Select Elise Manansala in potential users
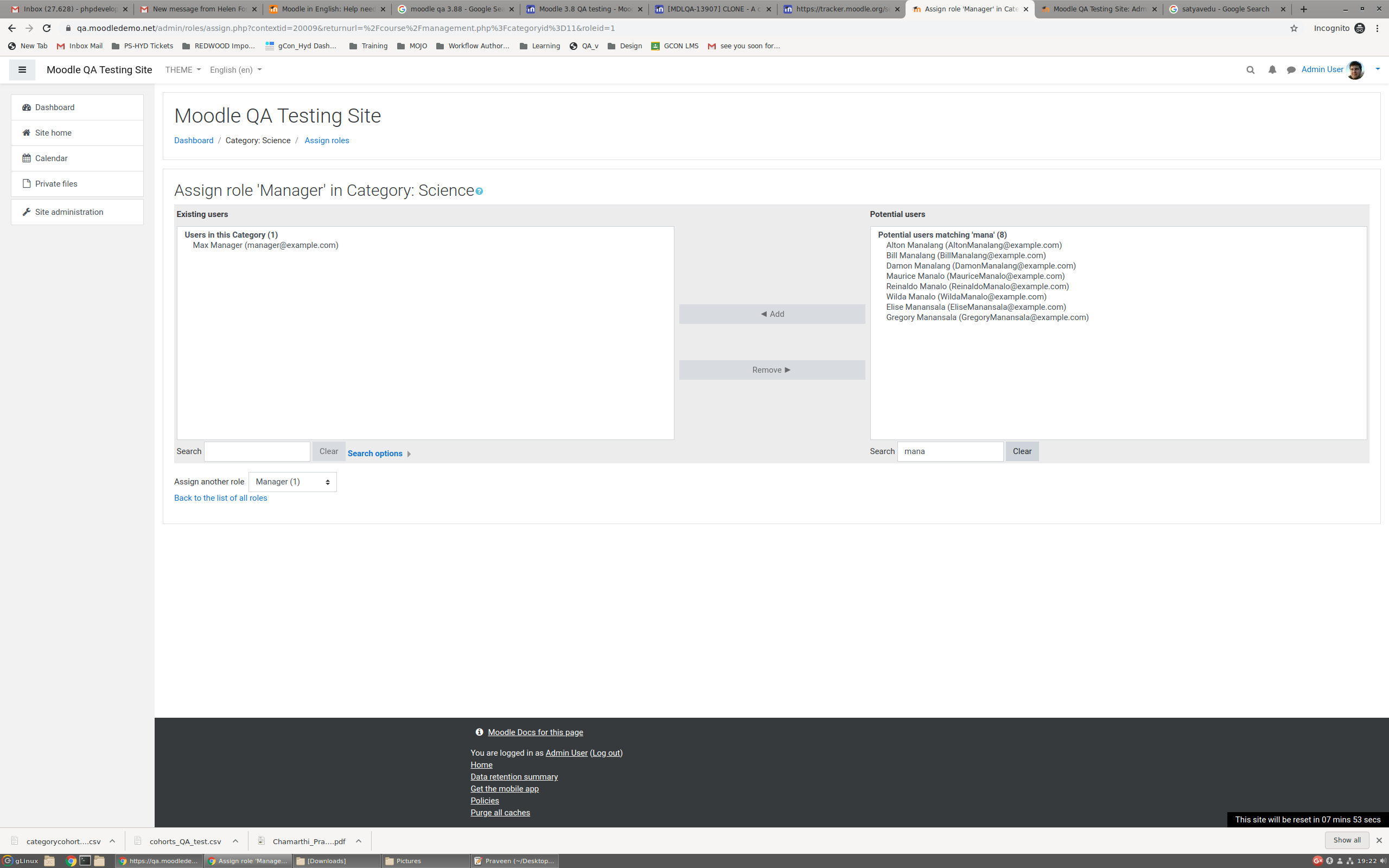The width and height of the screenshot is (1389, 868). 976,307
